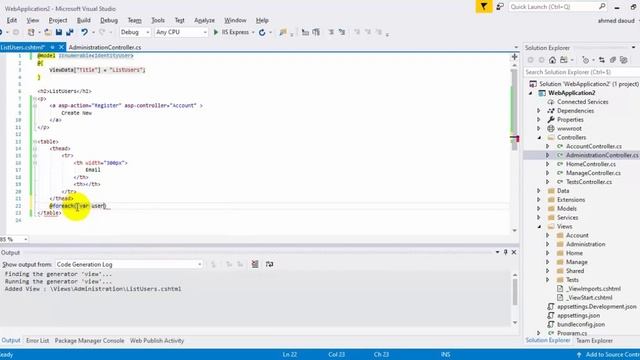Viewport: 640px width, 360px height.
Task: Click the Uncomment Selection toolbar icon
Action: click(342, 32)
